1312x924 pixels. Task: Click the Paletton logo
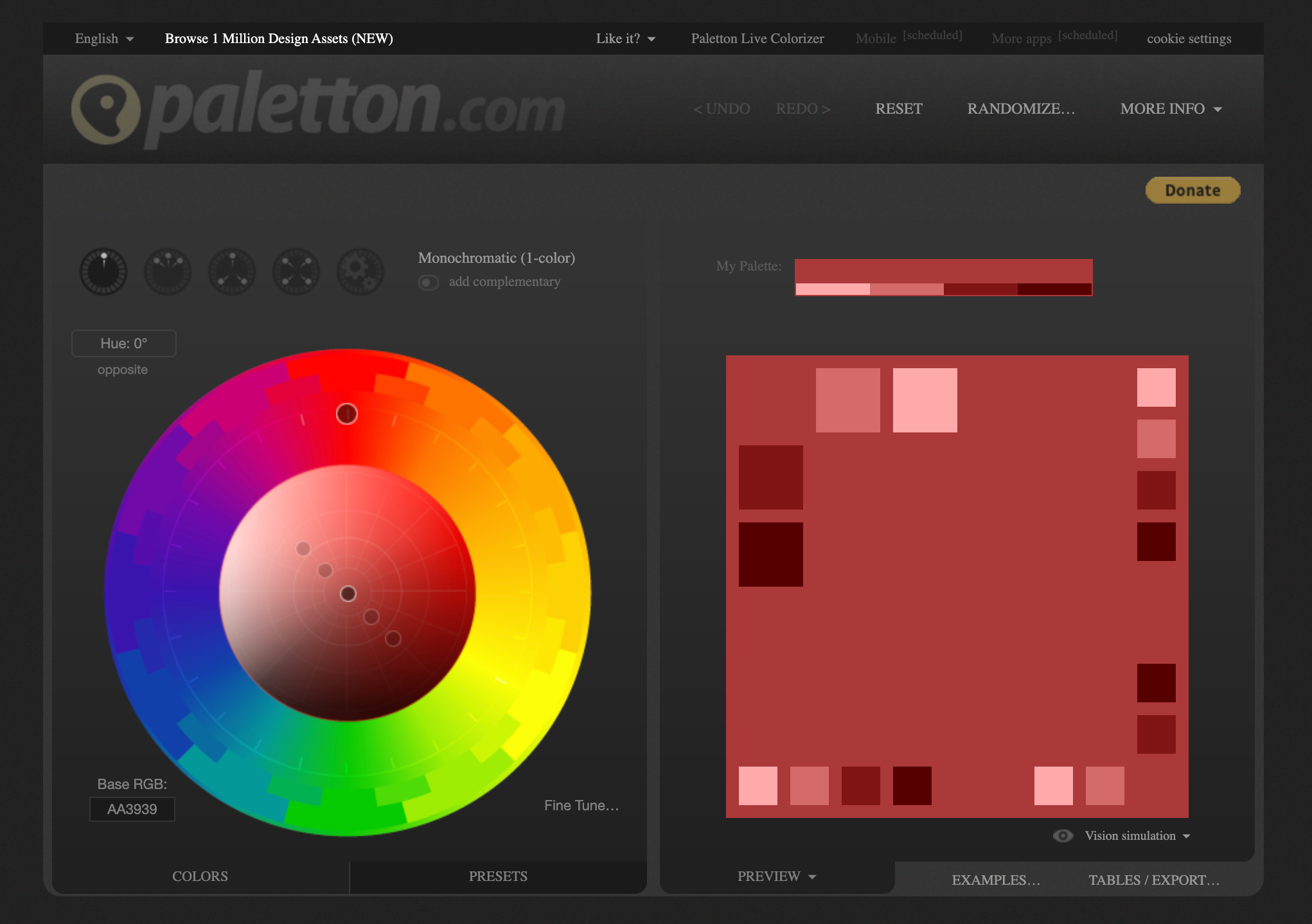318,108
